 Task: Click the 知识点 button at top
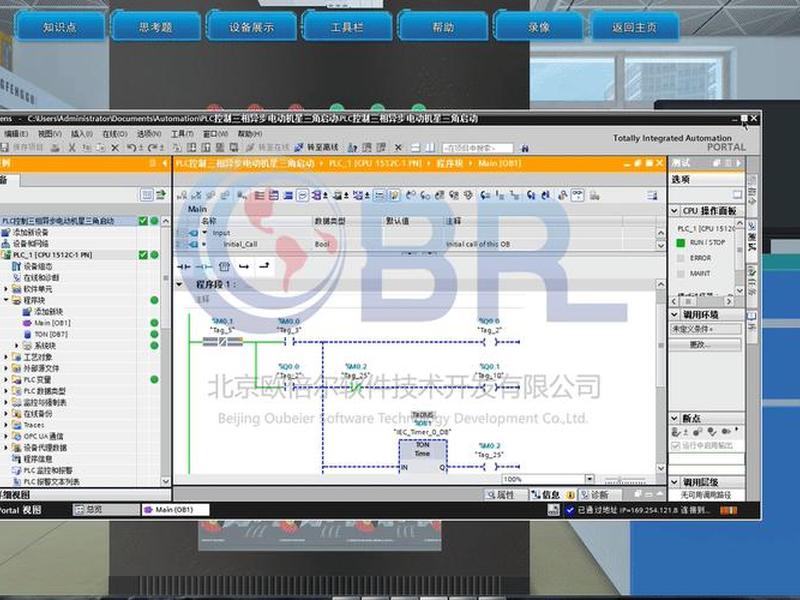pyautogui.click(x=60, y=27)
